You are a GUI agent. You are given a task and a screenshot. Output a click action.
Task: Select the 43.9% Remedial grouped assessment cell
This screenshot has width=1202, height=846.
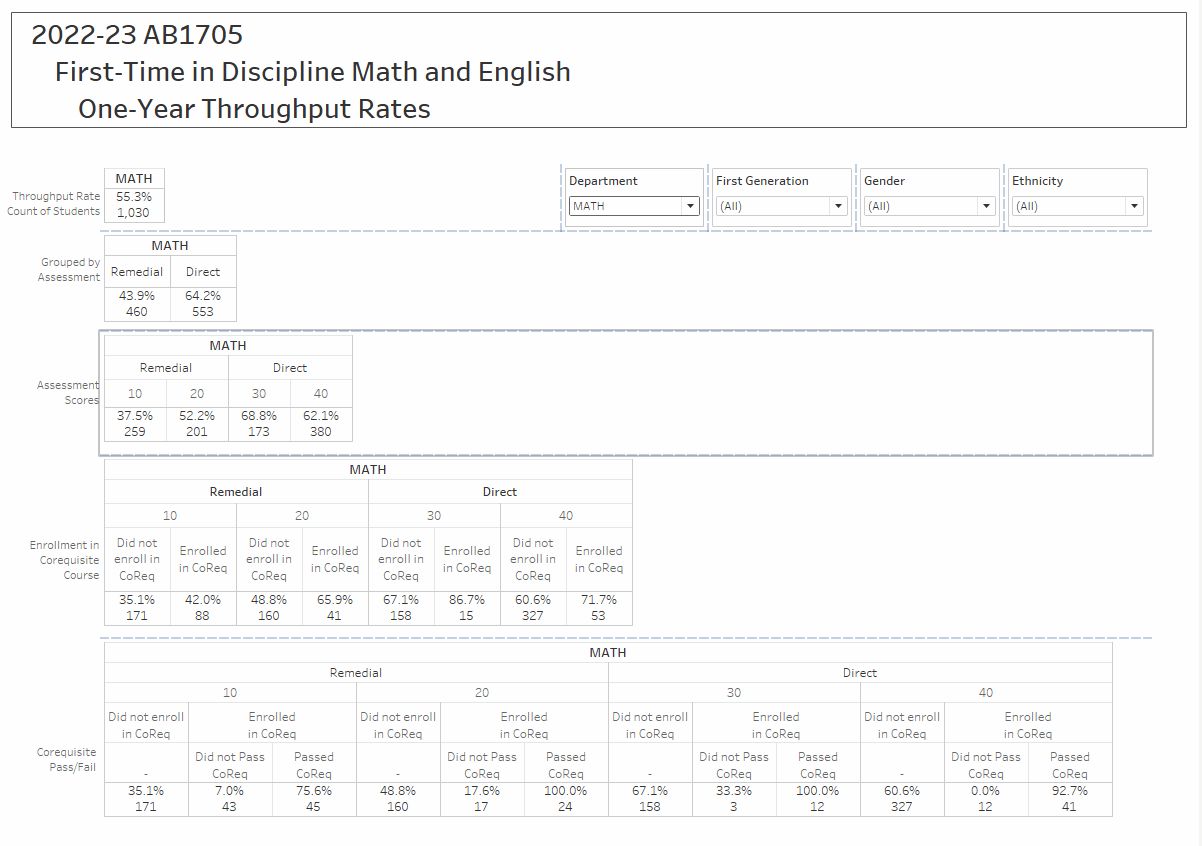point(137,296)
